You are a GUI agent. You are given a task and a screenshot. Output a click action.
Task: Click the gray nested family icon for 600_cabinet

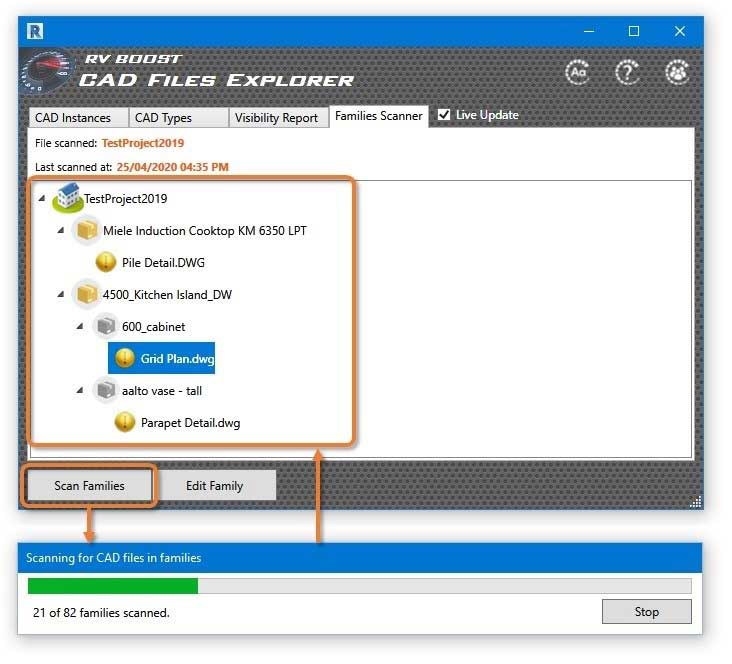click(x=106, y=326)
